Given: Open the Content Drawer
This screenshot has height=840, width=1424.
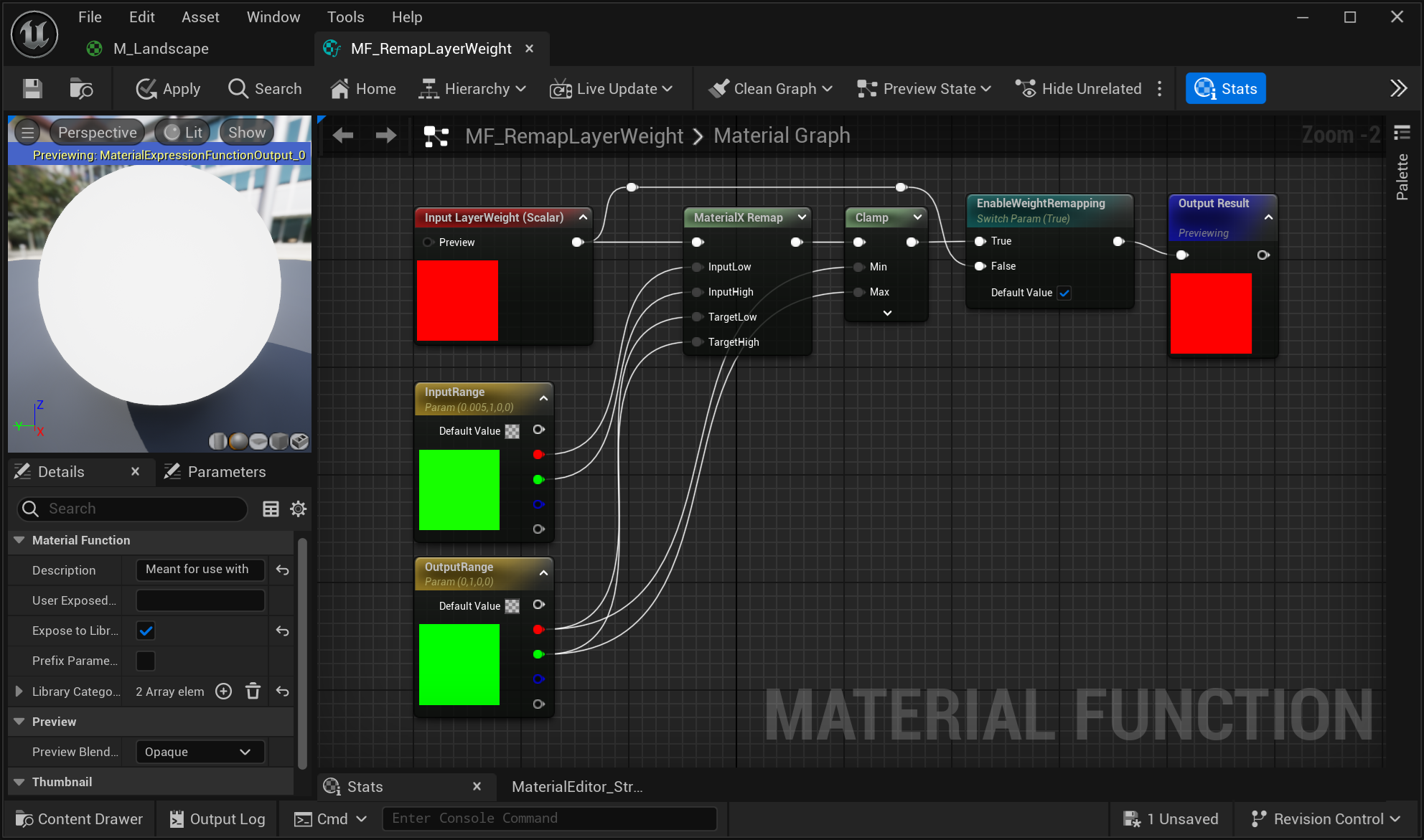Looking at the screenshot, I should pyautogui.click(x=79, y=818).
